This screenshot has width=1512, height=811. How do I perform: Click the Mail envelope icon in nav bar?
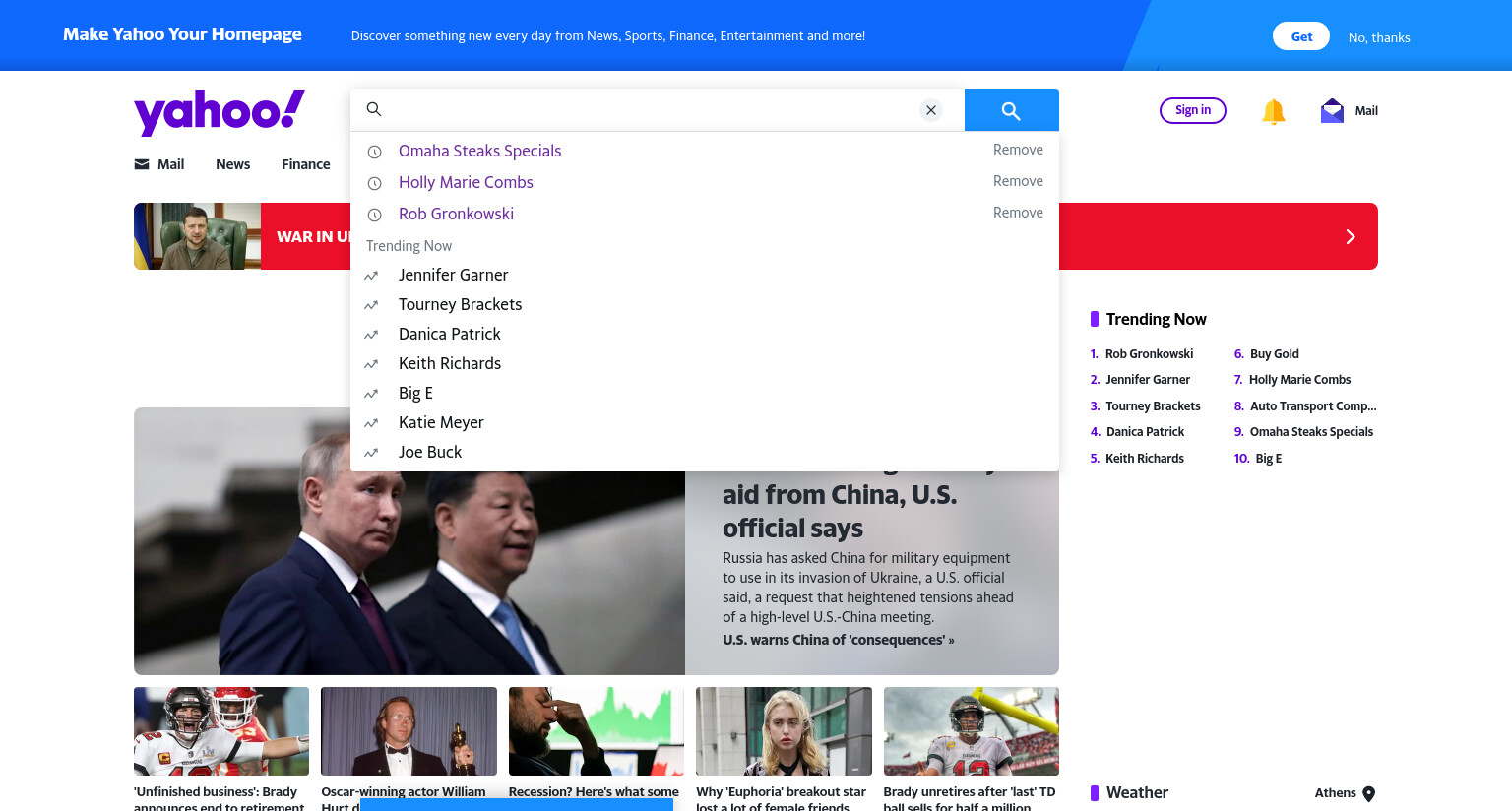tap(142, 164)
